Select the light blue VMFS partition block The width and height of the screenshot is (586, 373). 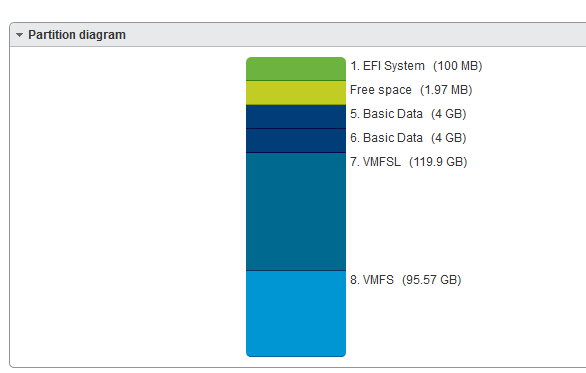point(296,314)
